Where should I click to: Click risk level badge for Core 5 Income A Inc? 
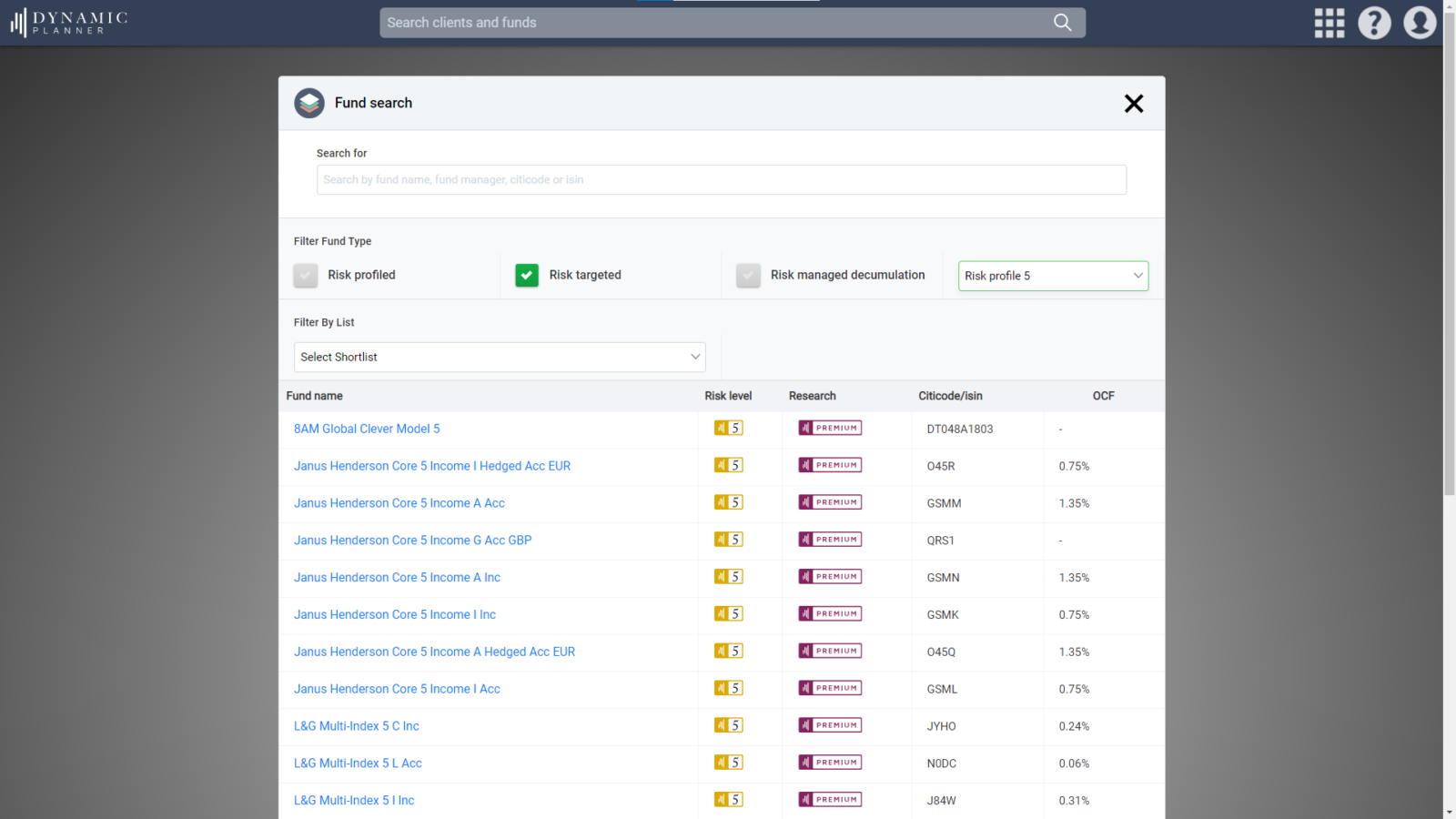[729, 577]
